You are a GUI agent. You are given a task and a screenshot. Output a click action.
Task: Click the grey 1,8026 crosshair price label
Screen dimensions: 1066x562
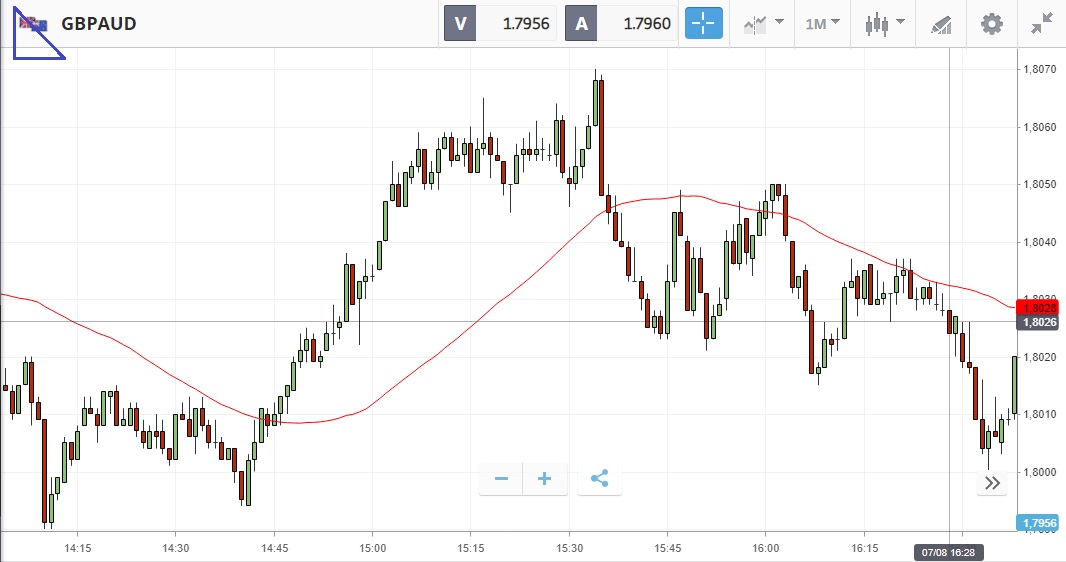(1040, 322)
